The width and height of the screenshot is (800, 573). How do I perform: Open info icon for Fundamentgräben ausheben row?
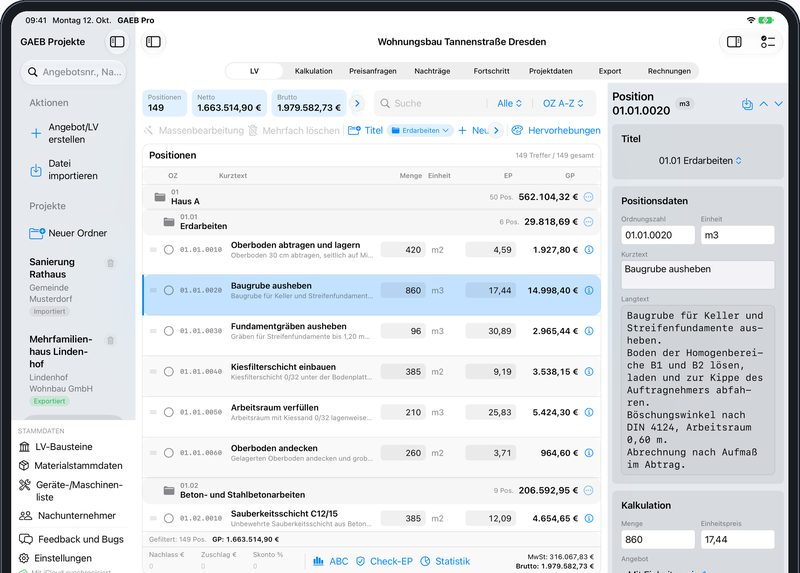tap(589, 331)
